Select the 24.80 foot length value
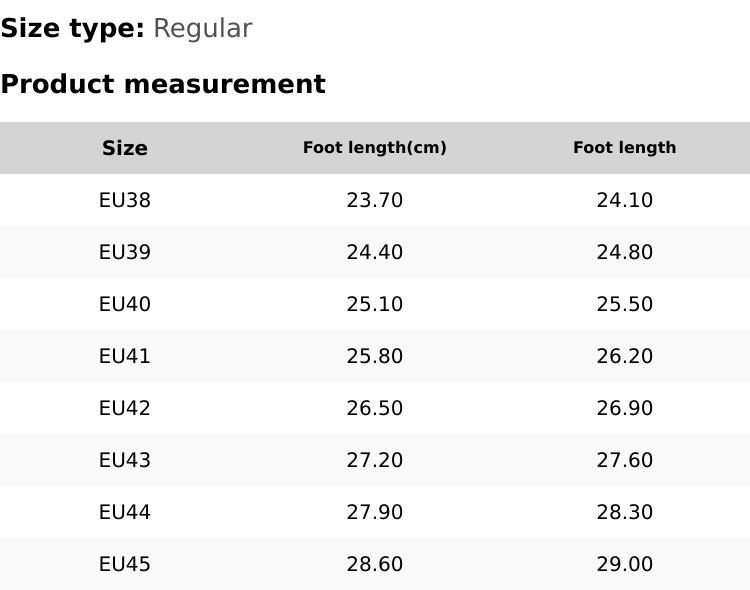The height and width of the screenshot is (590, 750). click(x=625, y=252)
